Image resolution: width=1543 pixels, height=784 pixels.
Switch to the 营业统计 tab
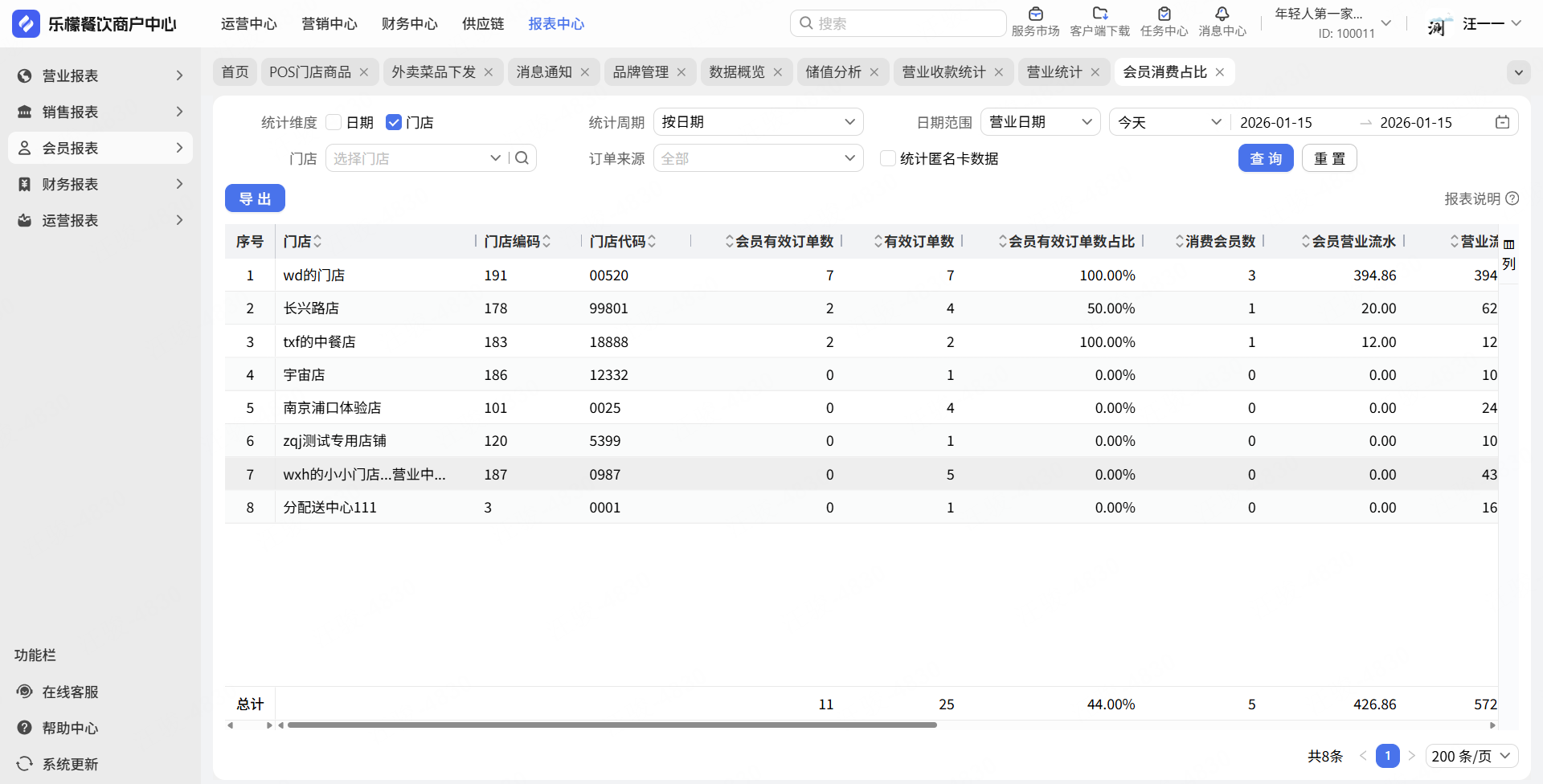pos(1054,72)
